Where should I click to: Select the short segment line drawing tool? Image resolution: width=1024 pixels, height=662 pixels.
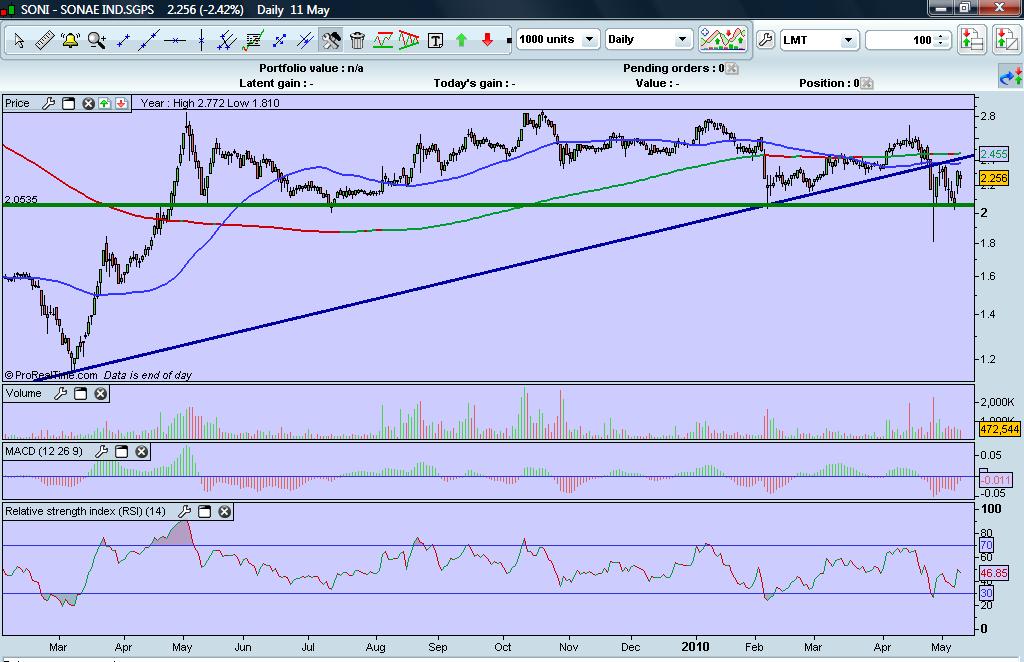[123, 40]
